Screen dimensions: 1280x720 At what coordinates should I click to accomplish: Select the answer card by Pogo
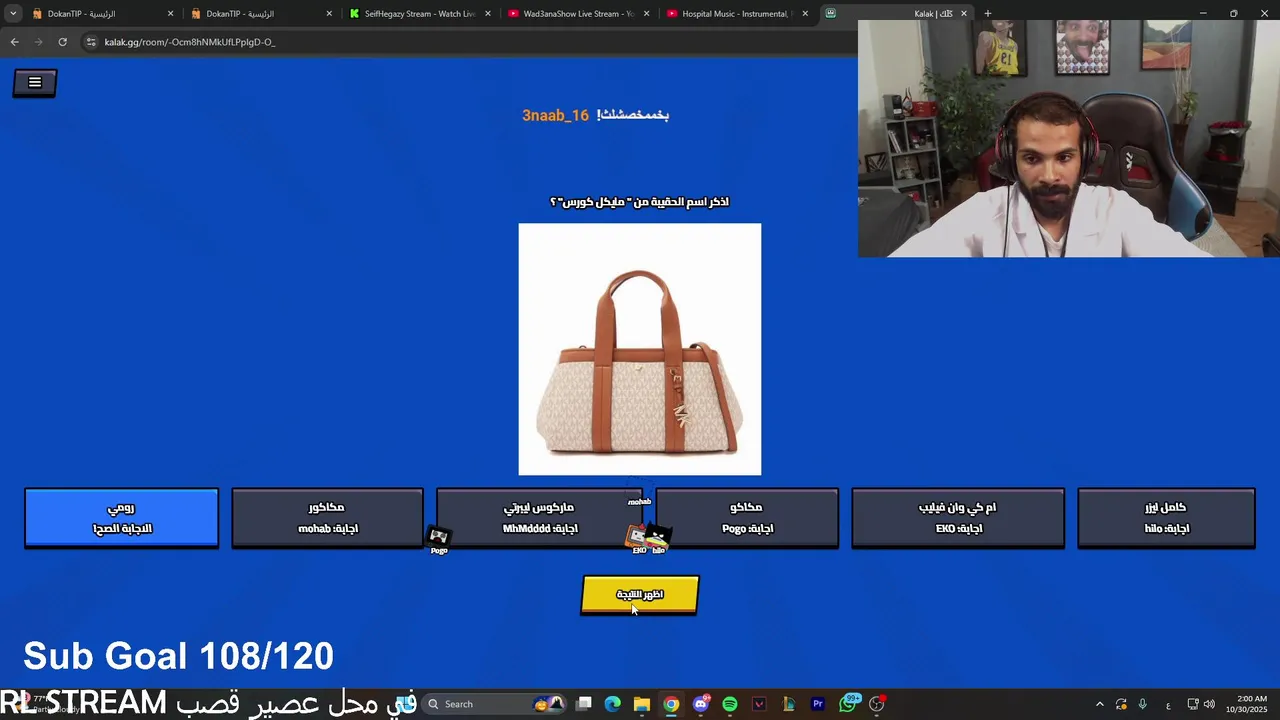747,518
